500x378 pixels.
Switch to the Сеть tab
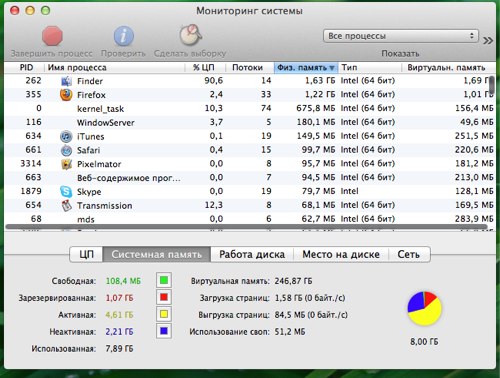(409, 254)
